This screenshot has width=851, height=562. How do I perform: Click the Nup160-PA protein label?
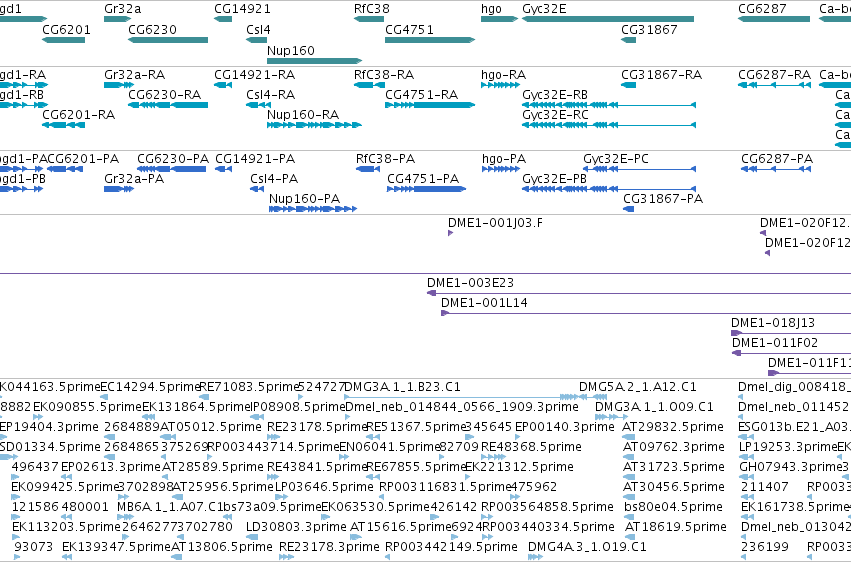tap(304, 199)
